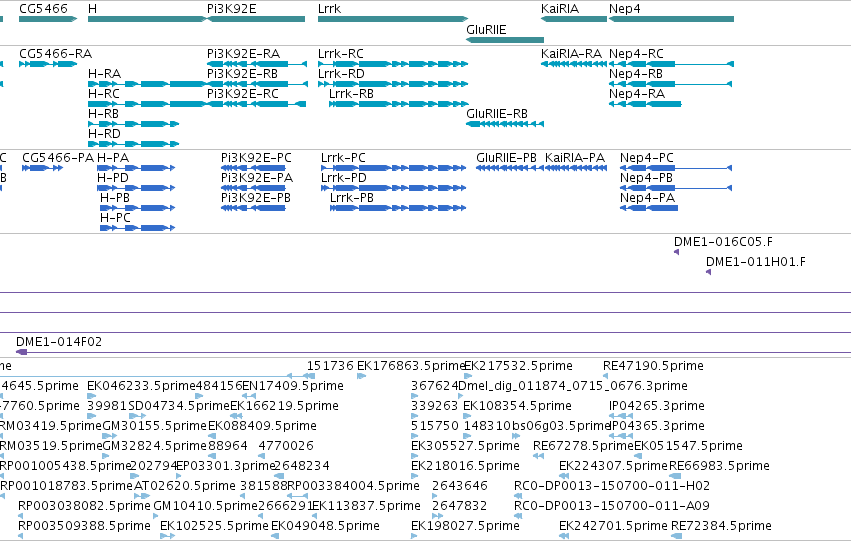Select the KaiRIA-RA transcript
Screen dimensions: 851x541
point(574,64)
